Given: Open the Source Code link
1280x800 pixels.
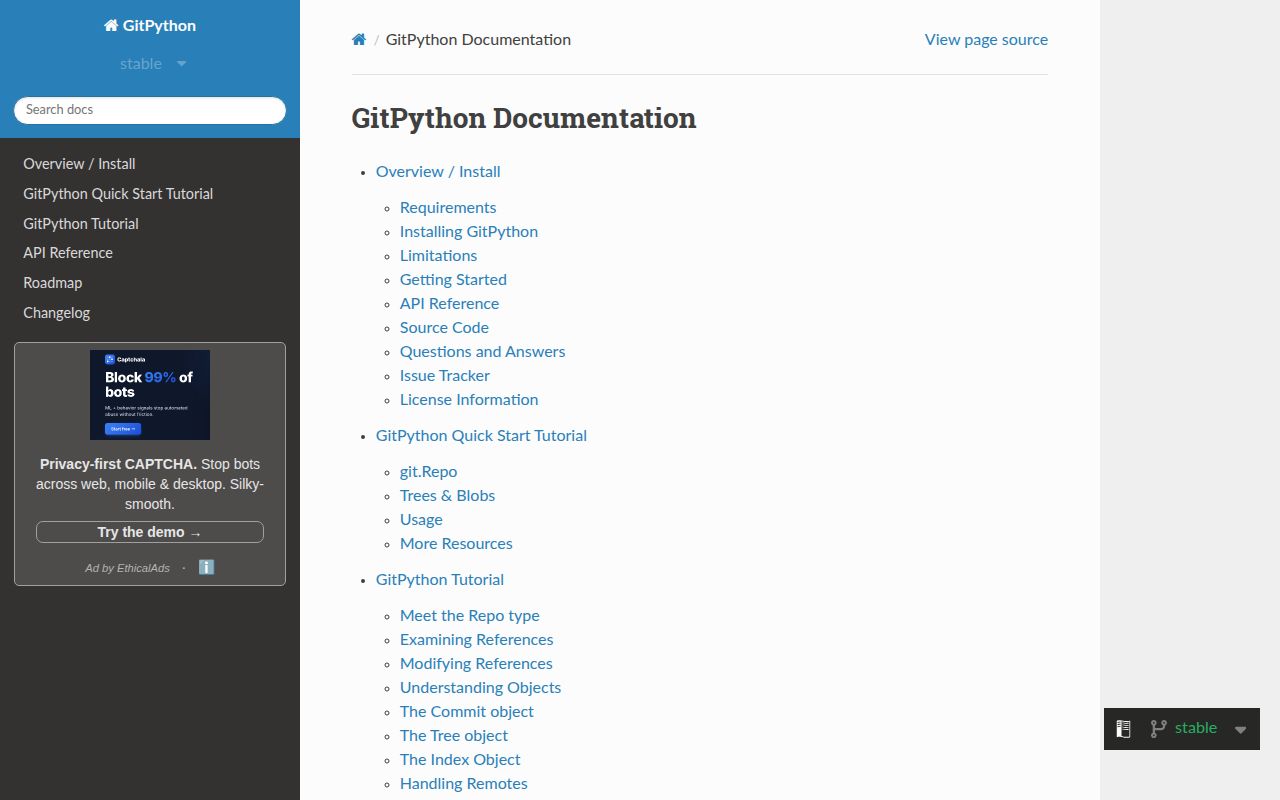Looking at the screenshot, I should coord(444,328).
